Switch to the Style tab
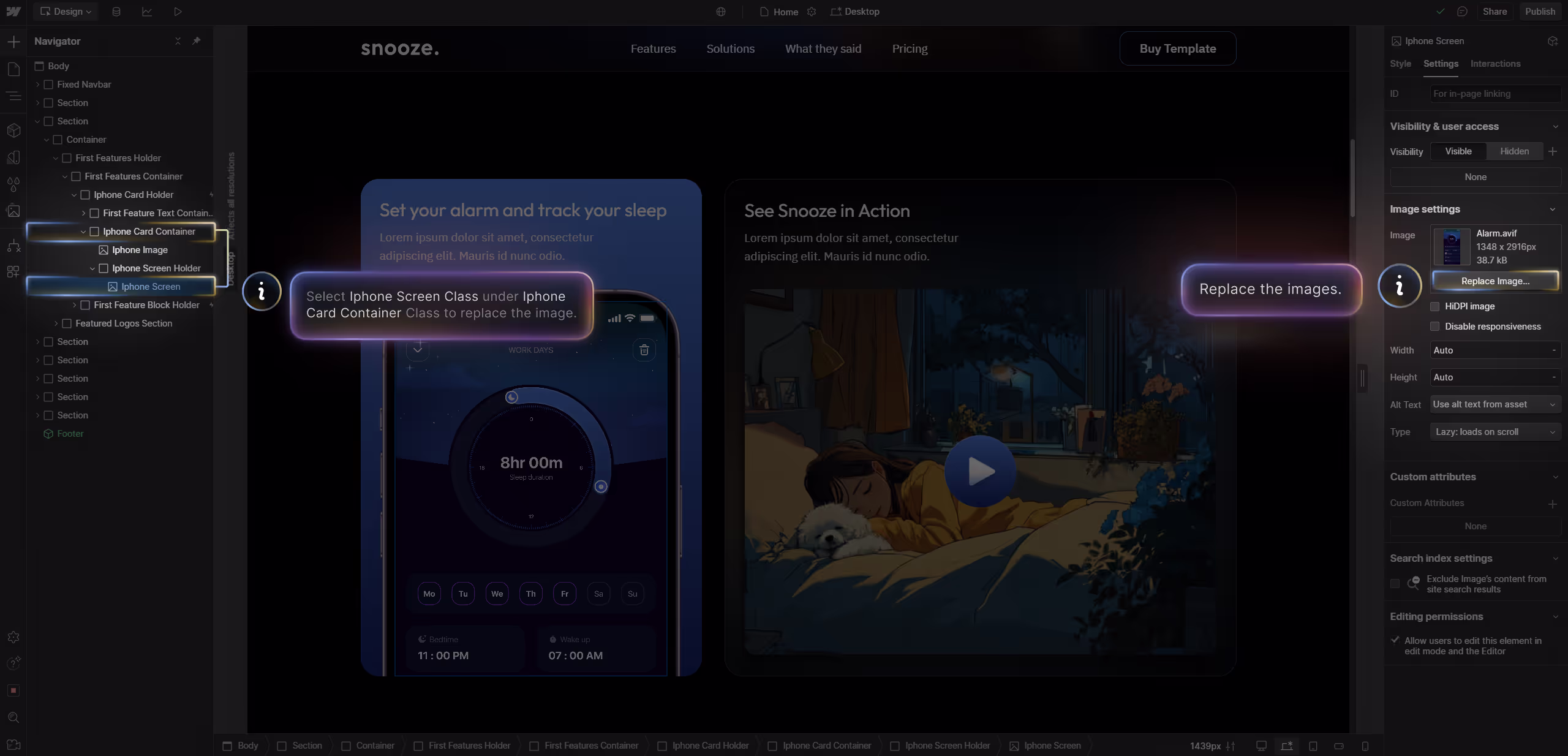 (1400, 64)
